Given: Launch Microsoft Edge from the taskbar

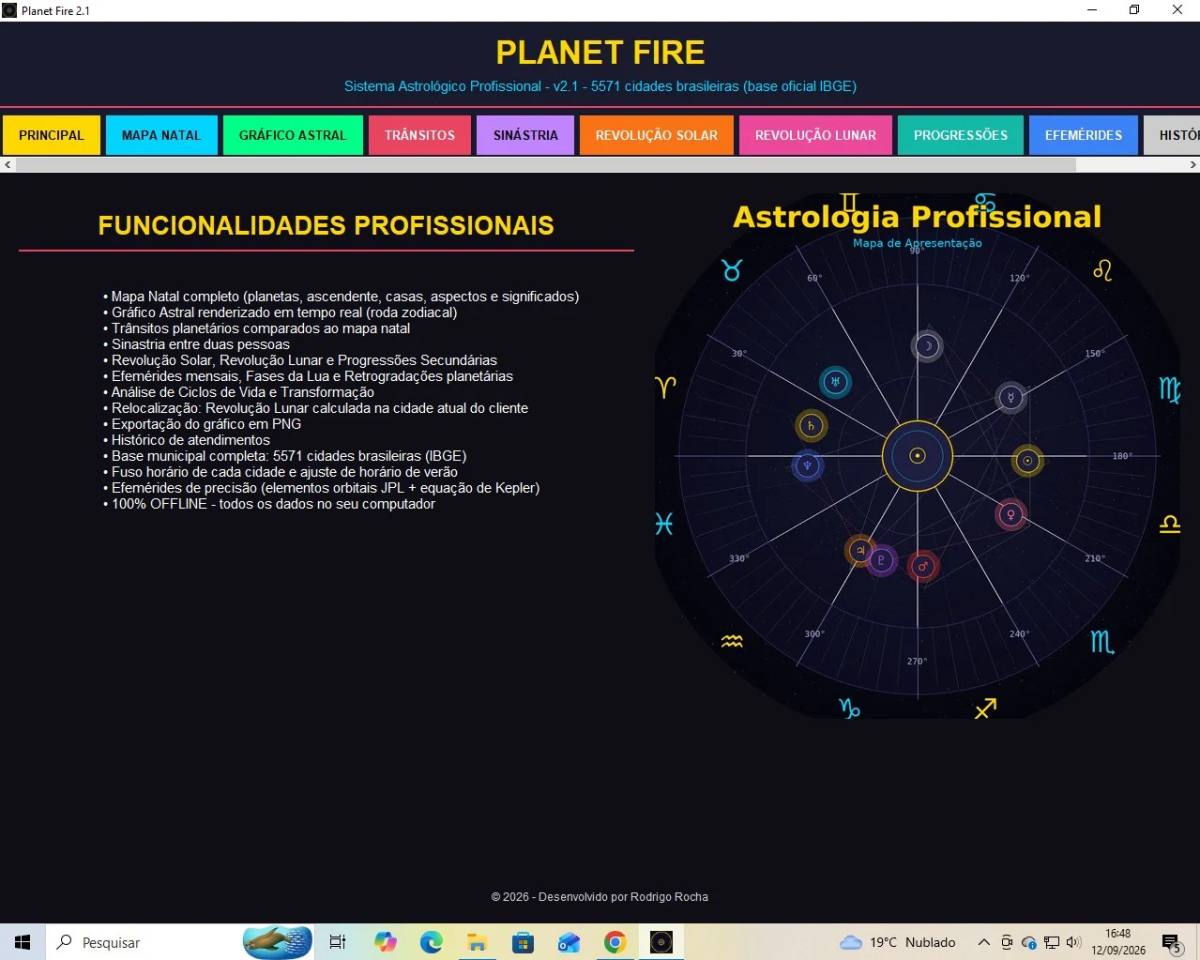Looking at the screenshot, I should point(431,942).
